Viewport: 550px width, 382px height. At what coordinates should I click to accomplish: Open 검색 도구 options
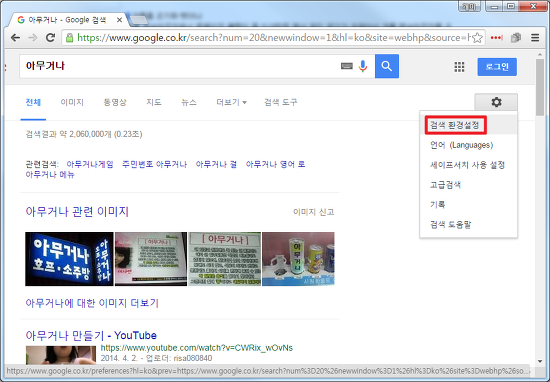coord(281,102)
